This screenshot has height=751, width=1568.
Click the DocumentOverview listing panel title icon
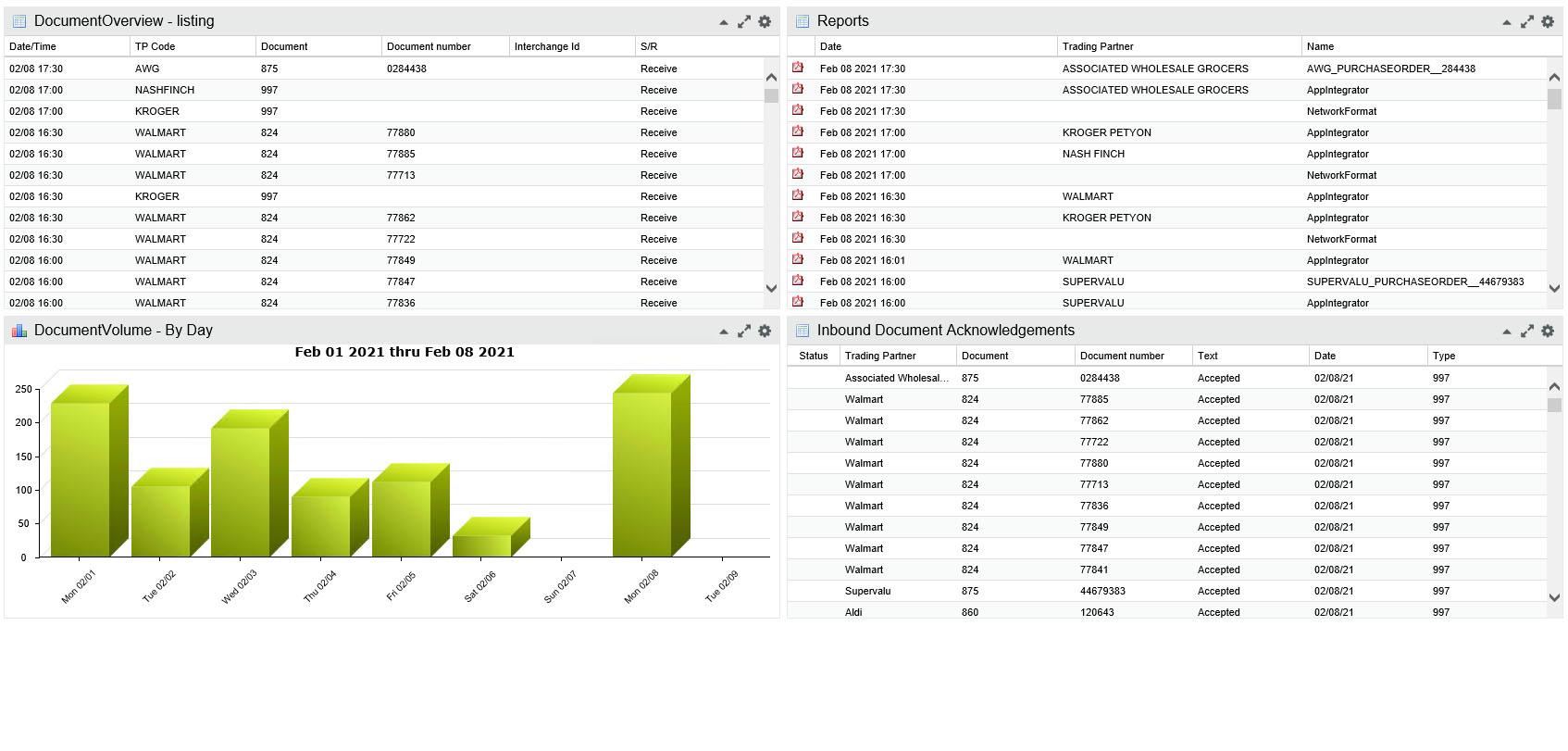click(x=19, y=21)
